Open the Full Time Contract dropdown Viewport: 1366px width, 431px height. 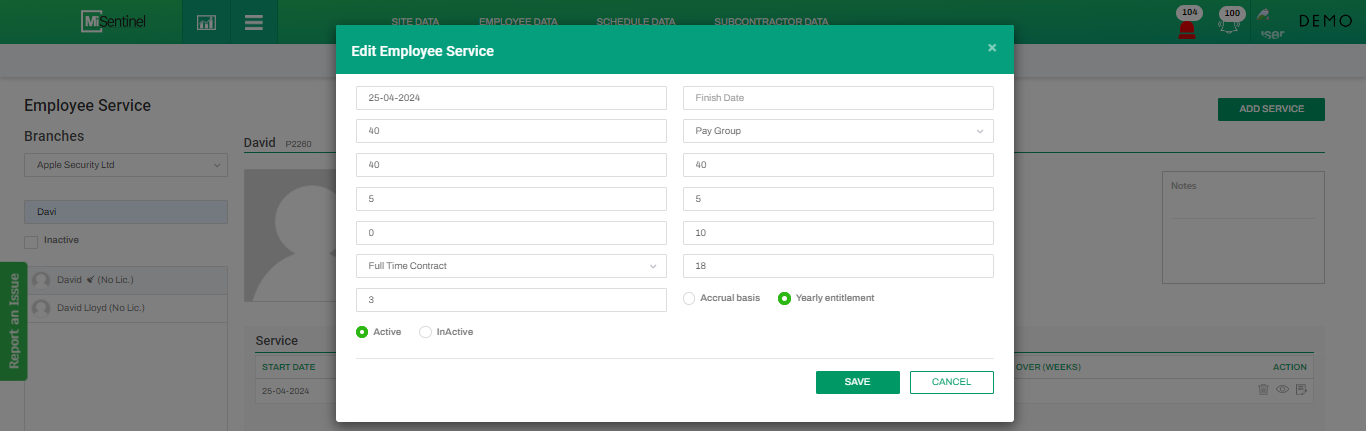[511, 266]
